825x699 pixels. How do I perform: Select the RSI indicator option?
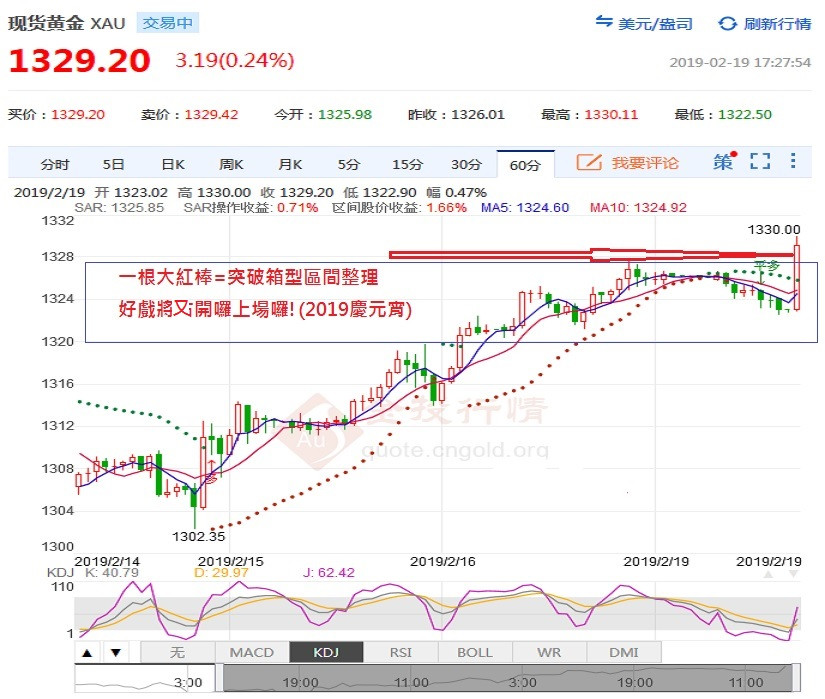[x=400, y=652]
